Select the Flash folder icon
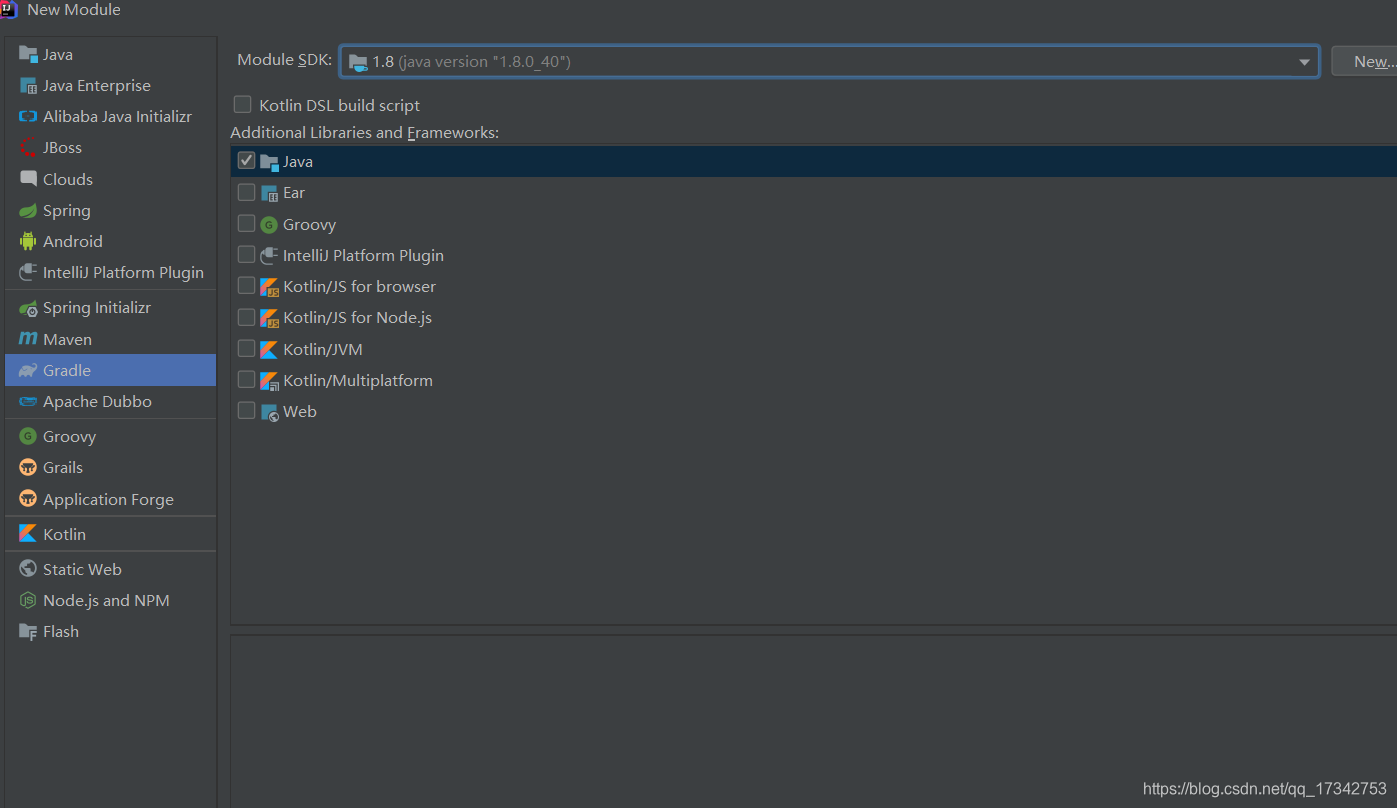Image resolution: width=1397 pixels, height=808 pixels. point(28,631)
